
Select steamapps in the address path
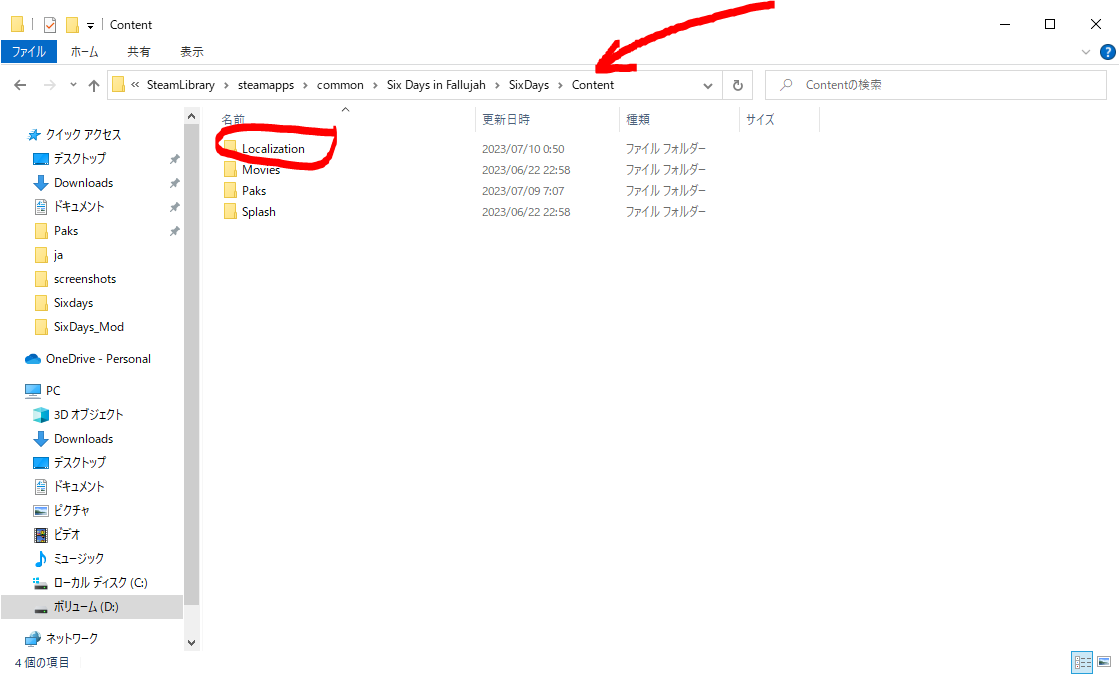point(266,85)
